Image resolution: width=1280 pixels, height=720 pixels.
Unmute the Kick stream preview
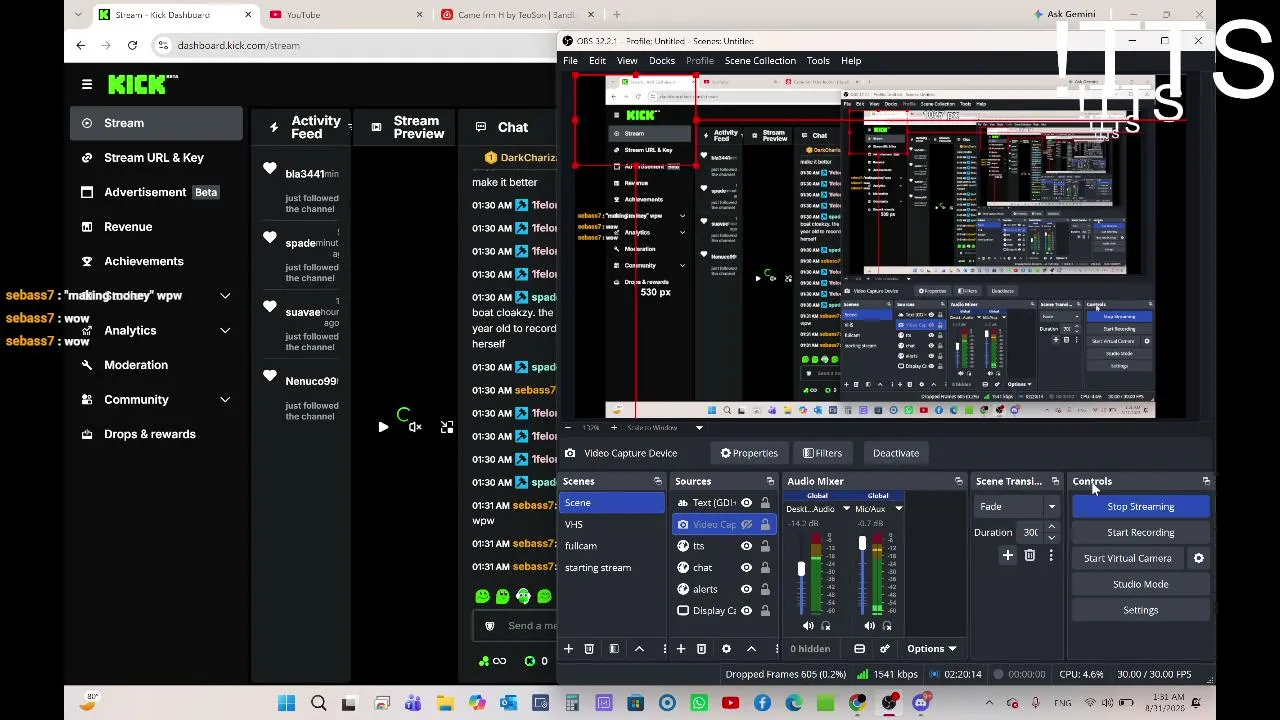click(415, 428)
